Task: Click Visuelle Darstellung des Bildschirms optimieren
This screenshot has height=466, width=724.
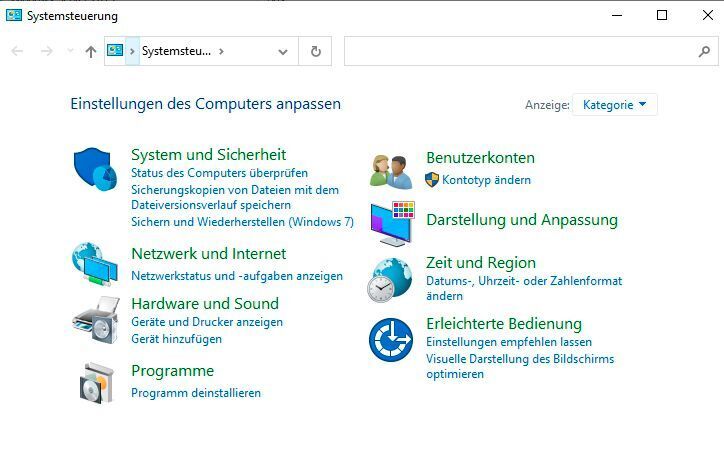Action: click(520, 366)
